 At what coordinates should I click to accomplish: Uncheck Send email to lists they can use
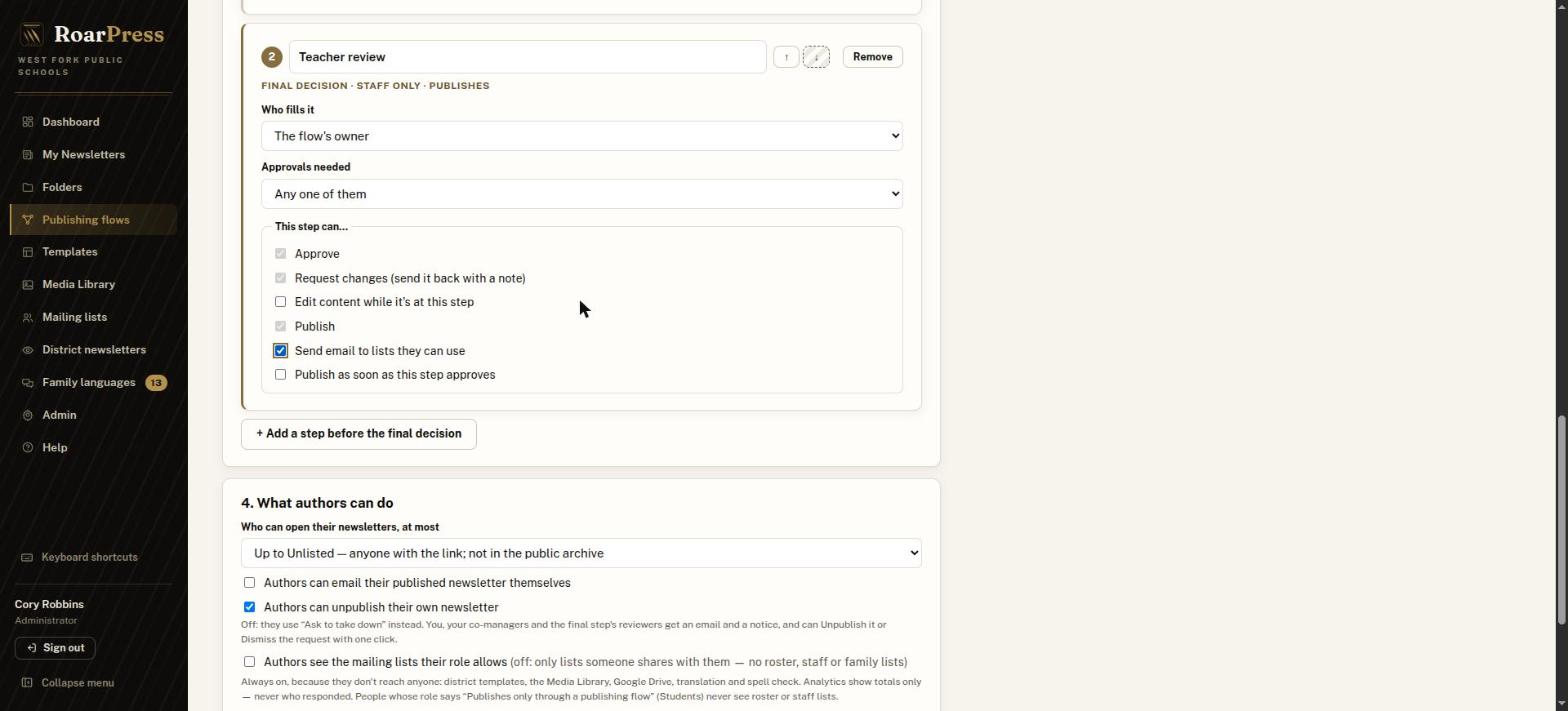tap(280, 351)
